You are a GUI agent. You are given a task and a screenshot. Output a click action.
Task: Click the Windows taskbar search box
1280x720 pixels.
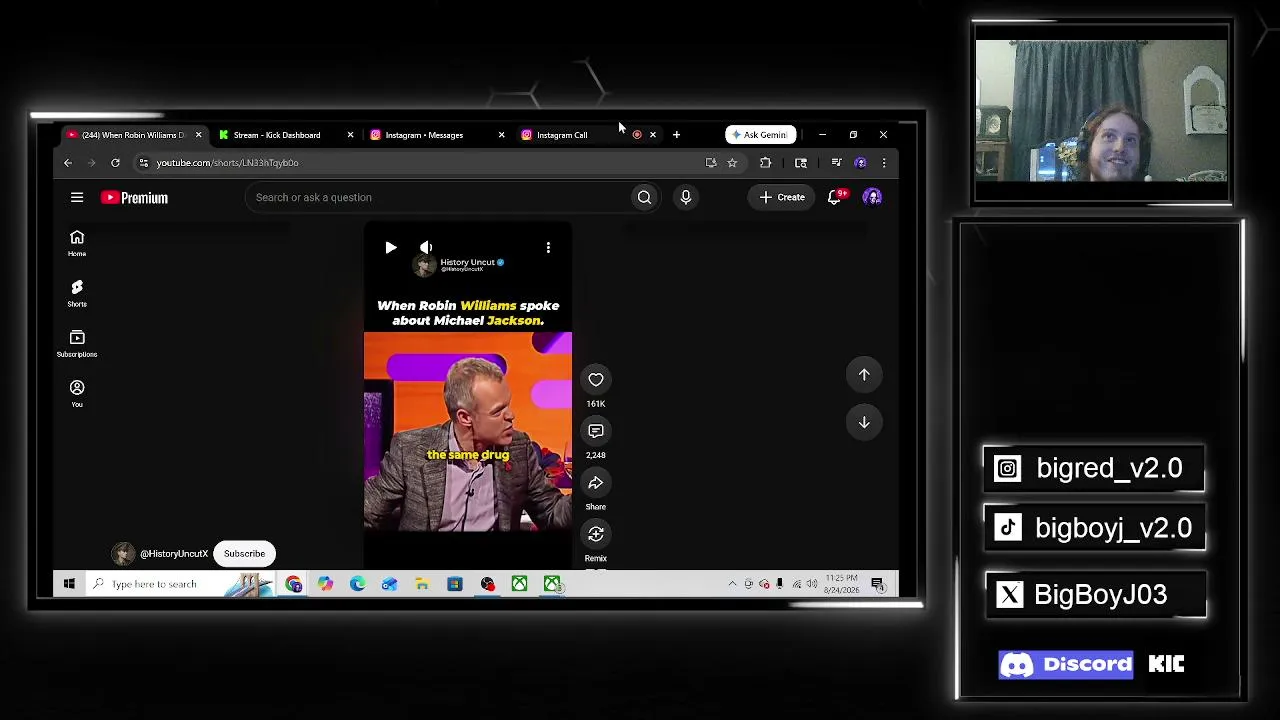(180, 584)
